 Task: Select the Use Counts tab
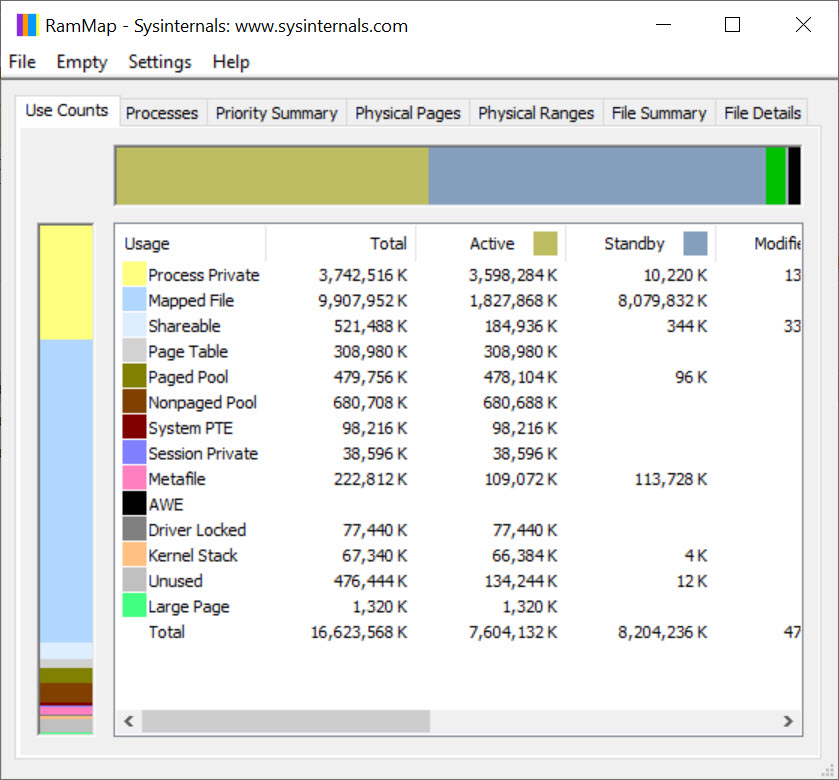[x=67, y=111]
